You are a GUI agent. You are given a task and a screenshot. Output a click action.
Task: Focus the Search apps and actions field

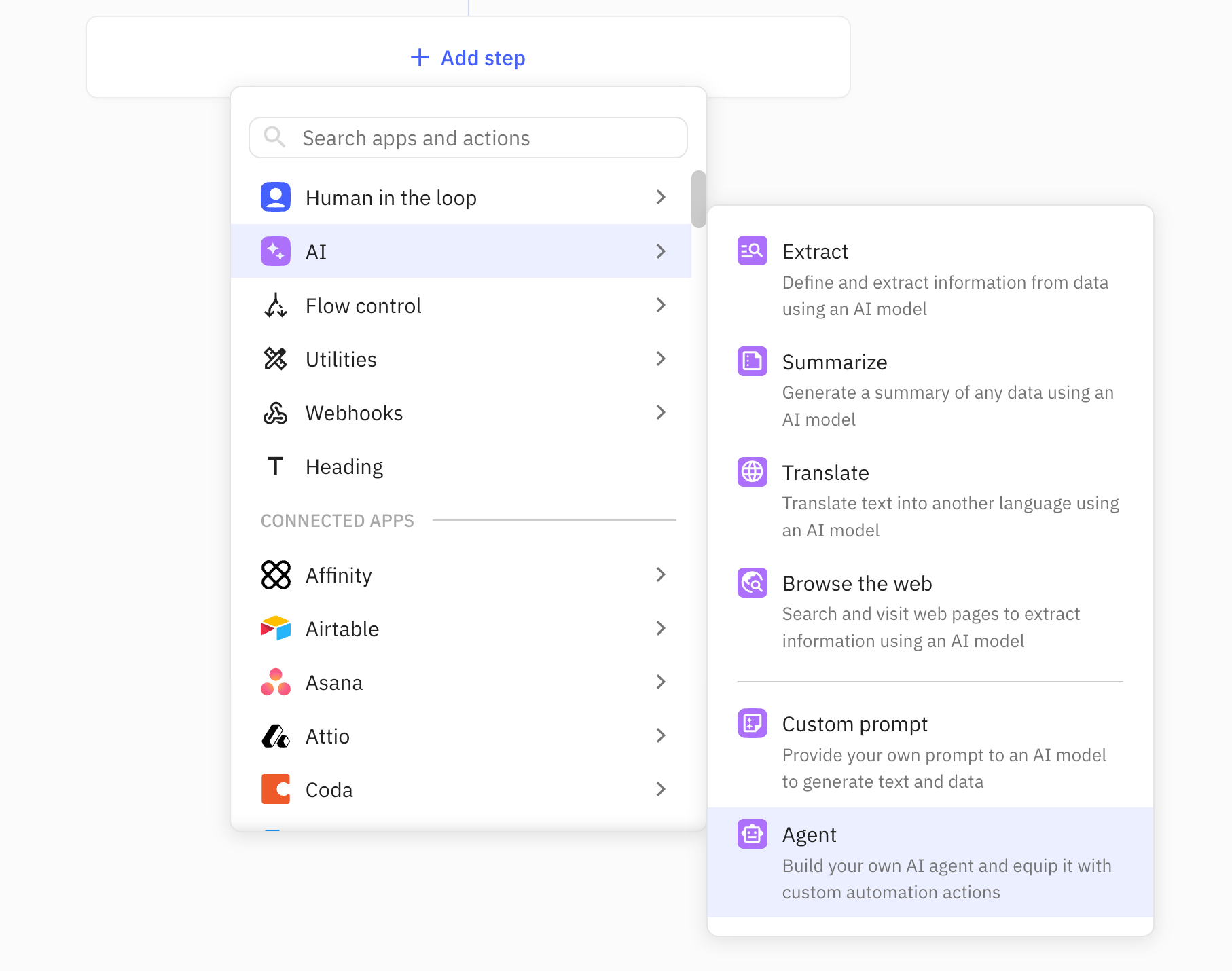tap(468, 138)
